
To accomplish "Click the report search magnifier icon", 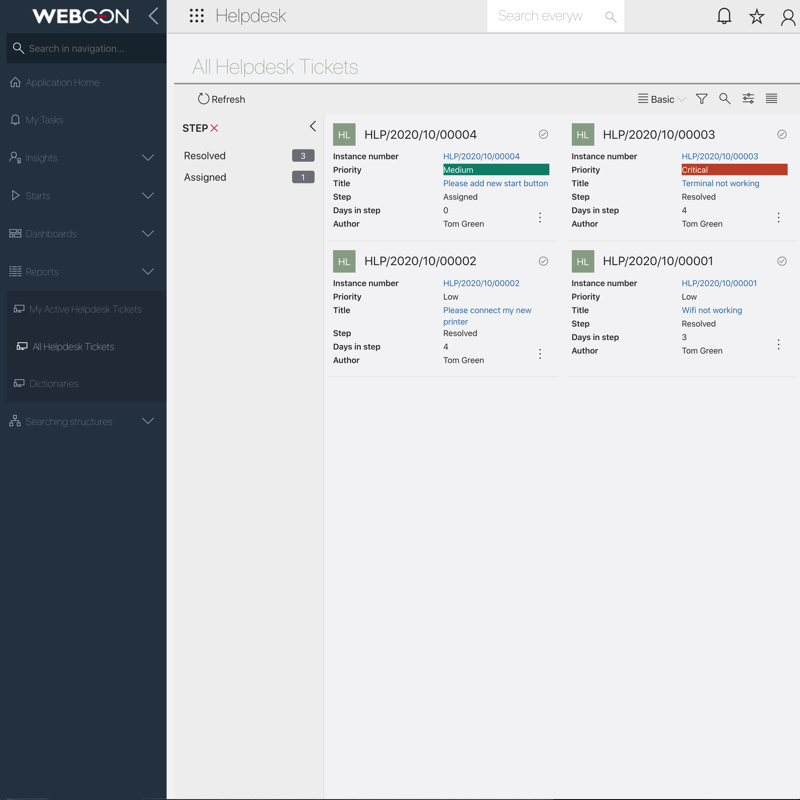I will 725,99.
